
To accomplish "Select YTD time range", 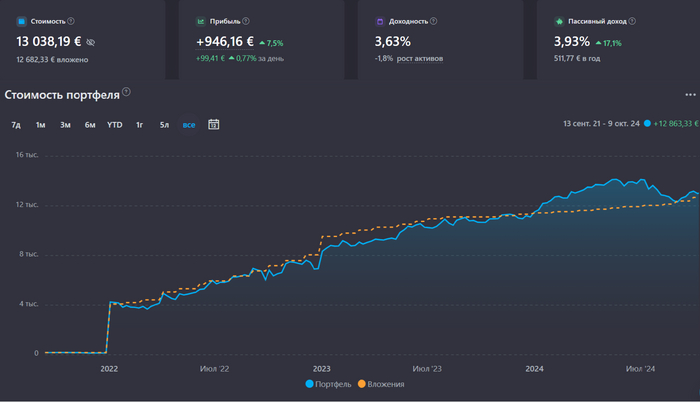I will point(115,125).
